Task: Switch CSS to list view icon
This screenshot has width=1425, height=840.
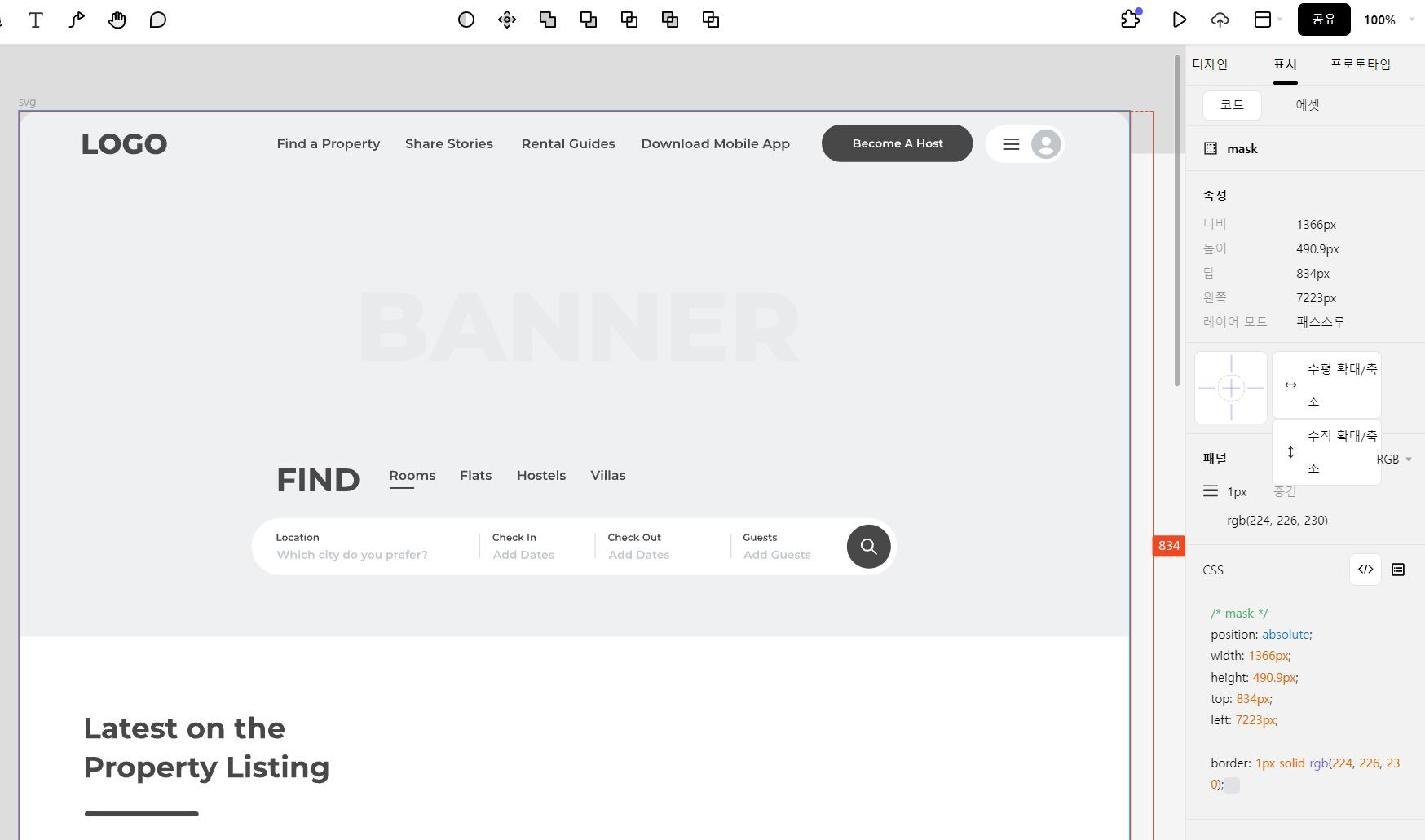Action: click(1398, 570)
